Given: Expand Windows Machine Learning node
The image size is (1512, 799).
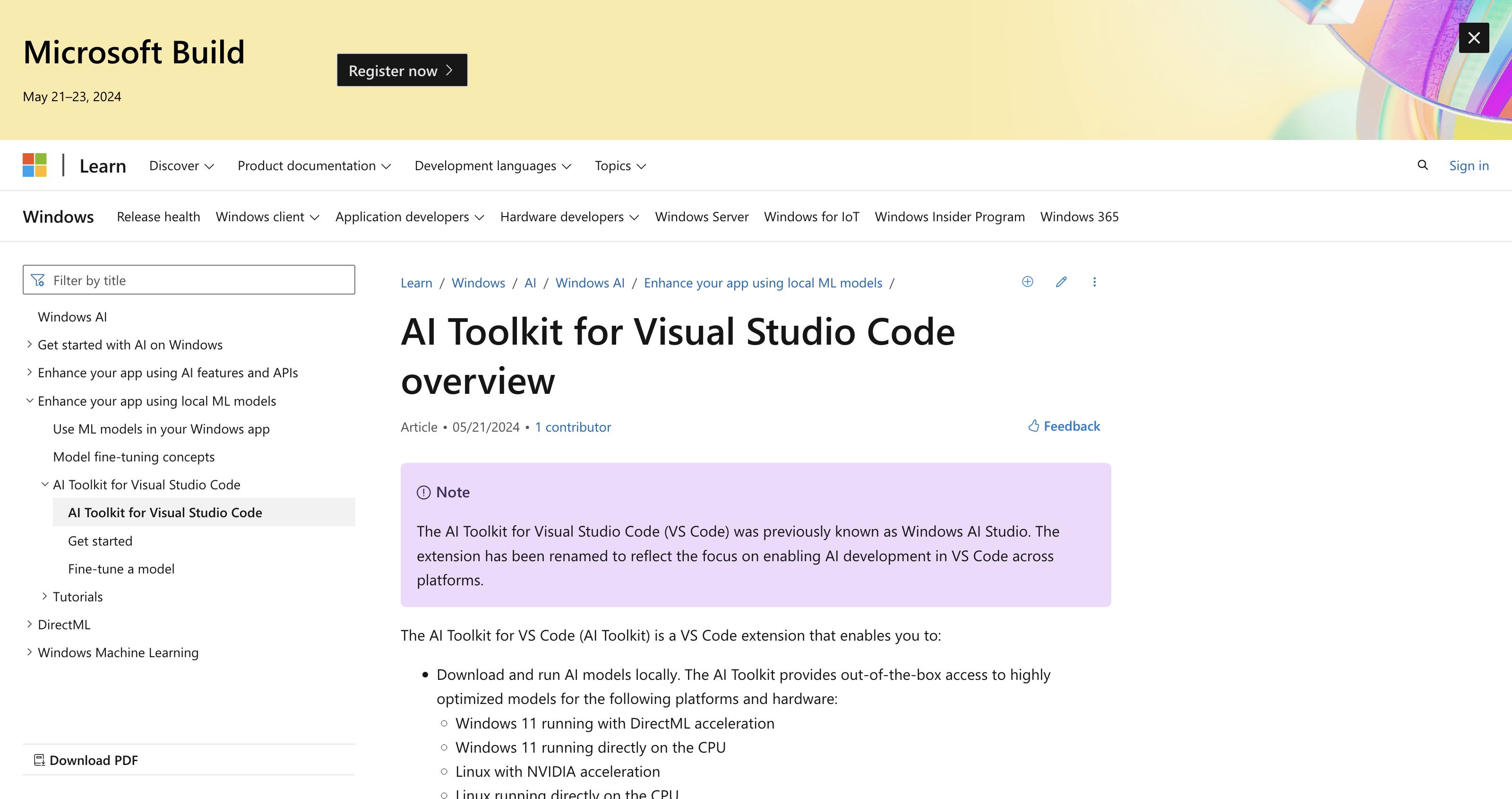Looking at the screenshot, I should pyautogui.click(x=29, y=652).
